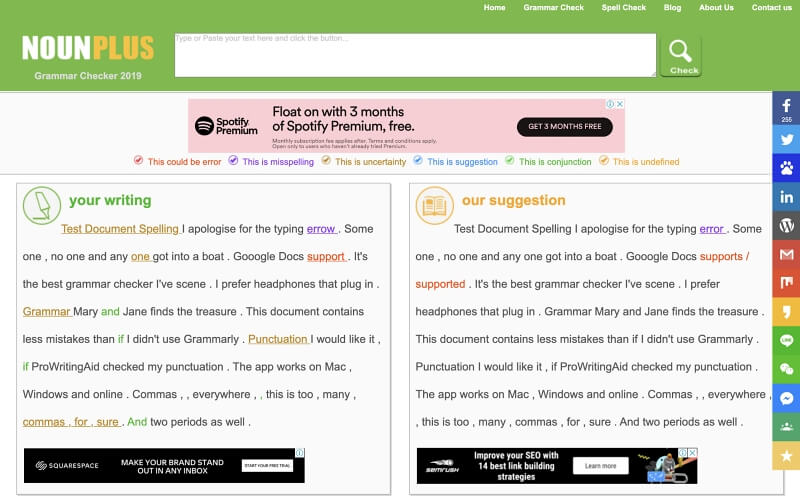800x503 pixels.
Task: Click 'Start your free trial' in Squarespace ad
Action: click(x=267, y=465)
